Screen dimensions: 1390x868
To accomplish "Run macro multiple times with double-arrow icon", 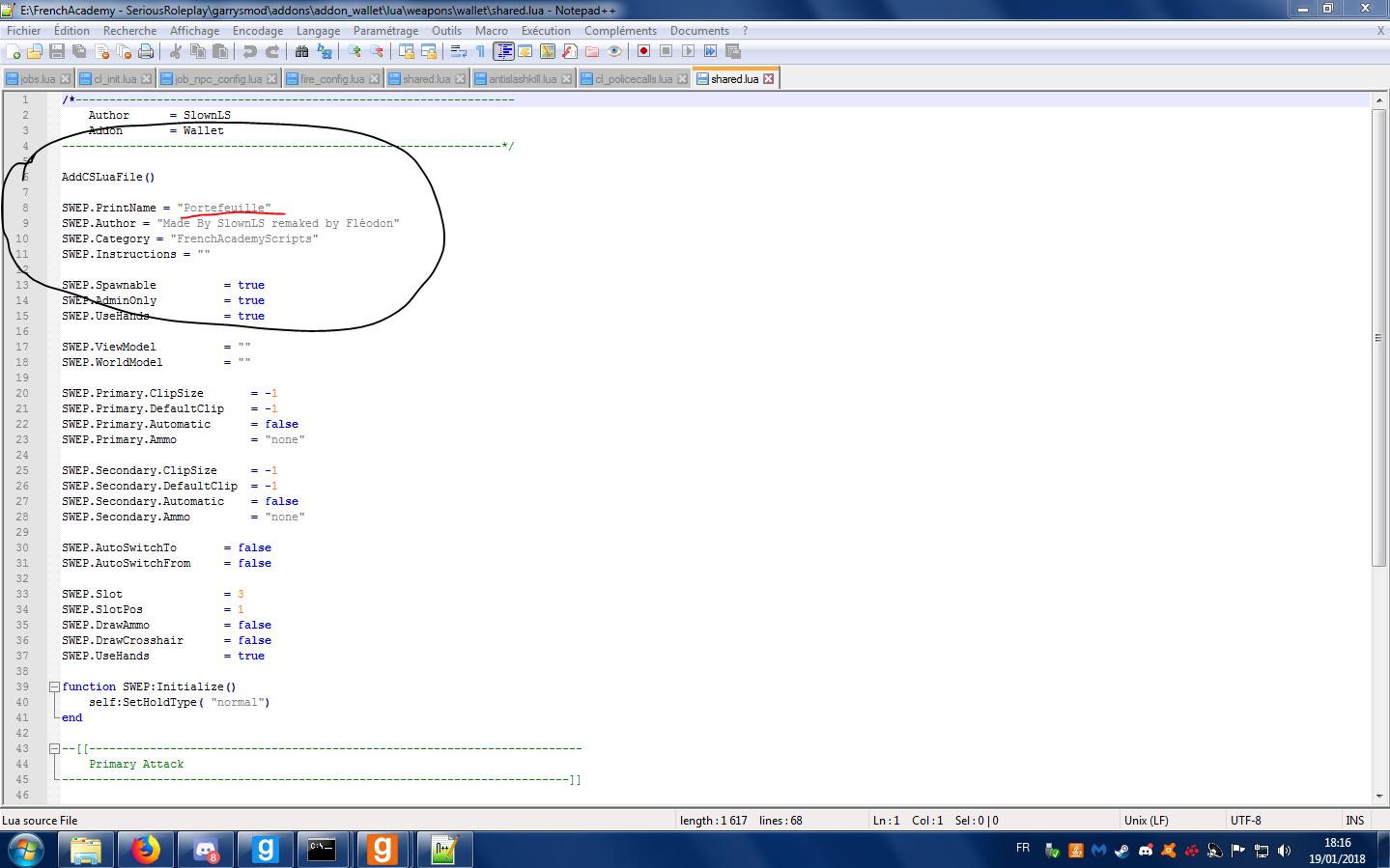I will pyautogui.click(x=709, y=51).
